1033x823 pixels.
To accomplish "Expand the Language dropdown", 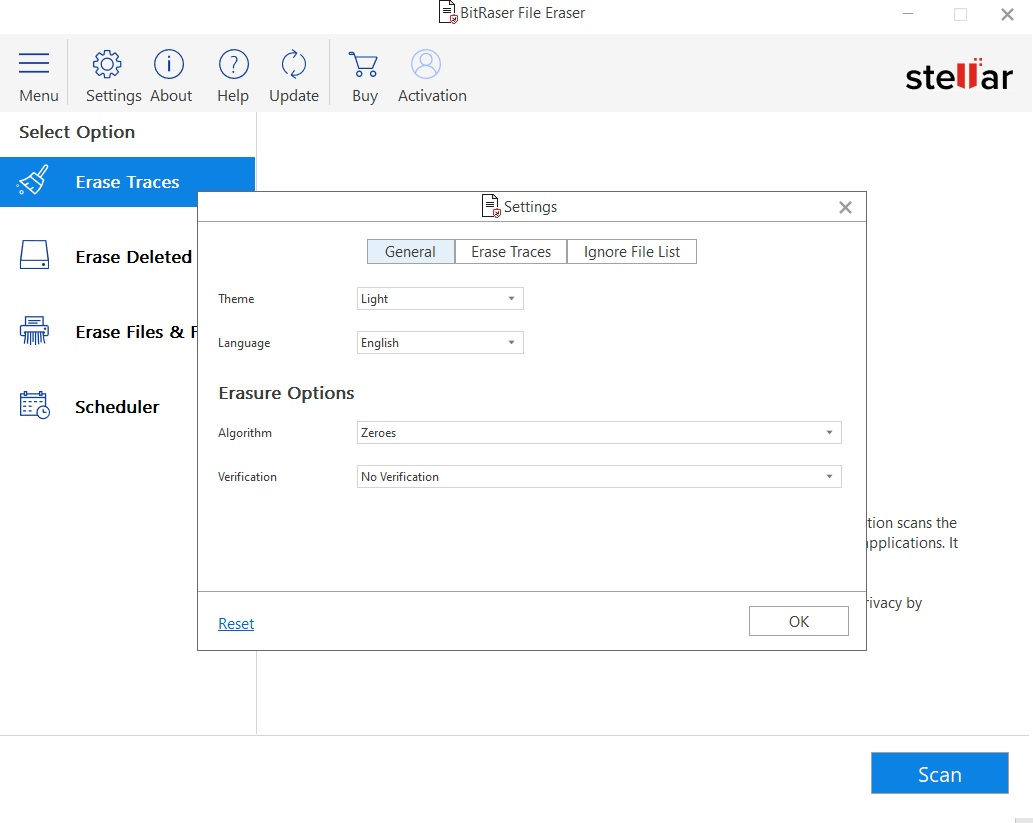I will click(440, 343).
